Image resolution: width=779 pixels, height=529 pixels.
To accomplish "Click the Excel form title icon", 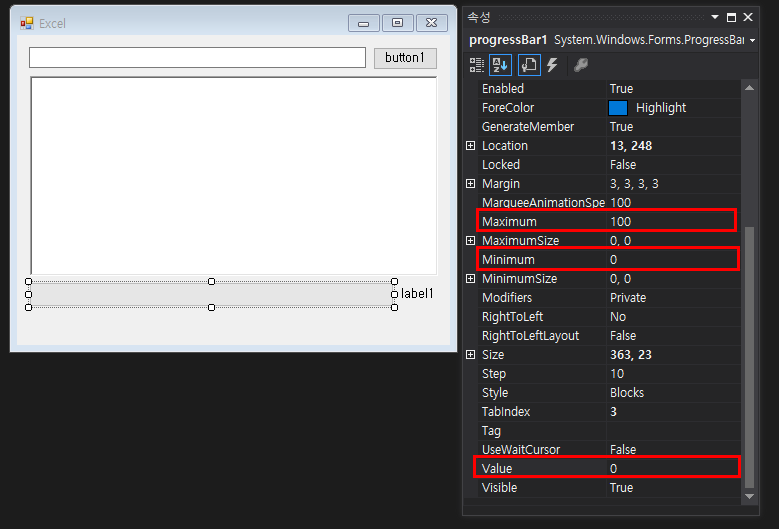I will [x=26, y=23].
